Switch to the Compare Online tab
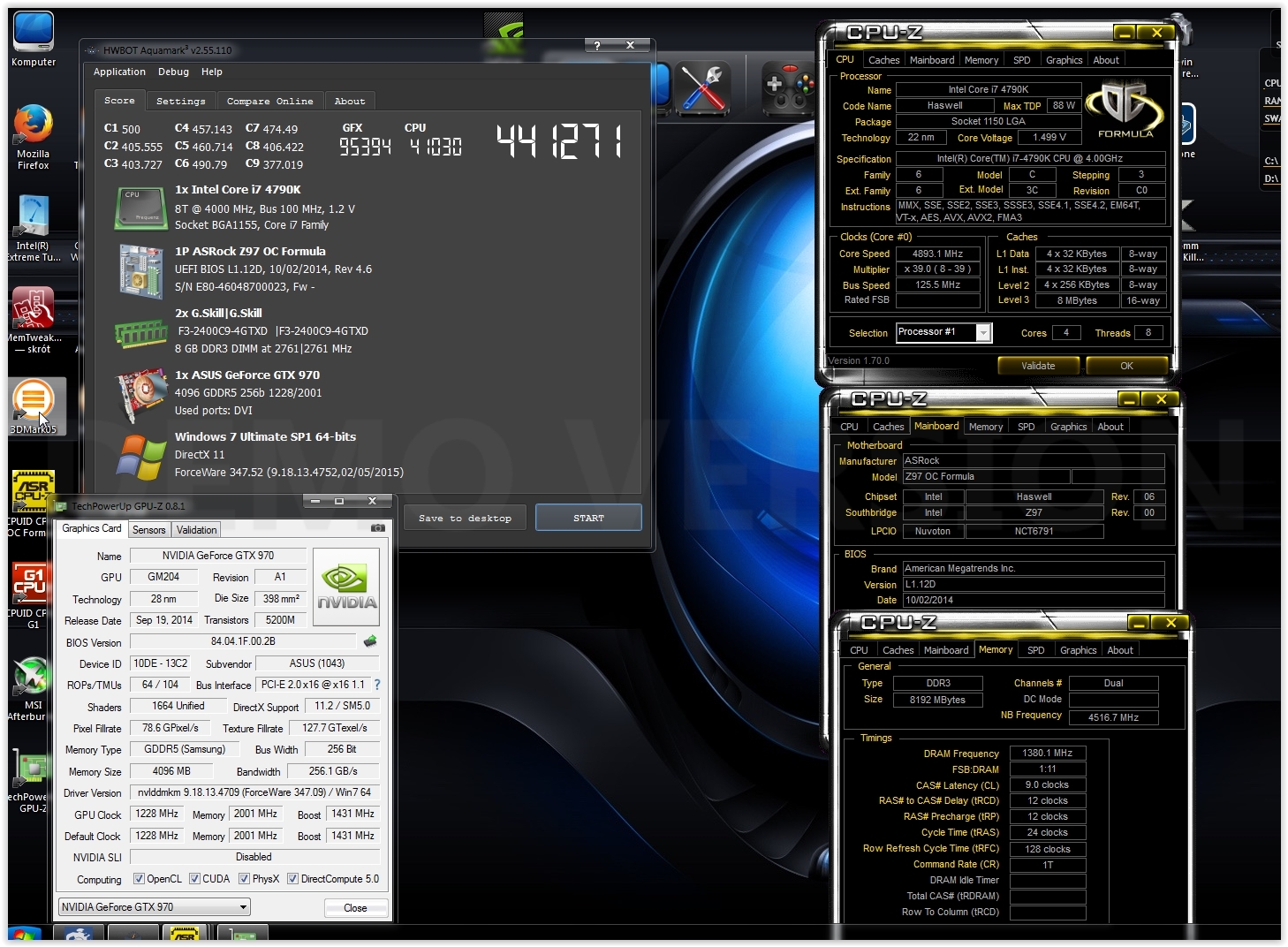This screenshot has height=947, width=1288. (269, 102)
